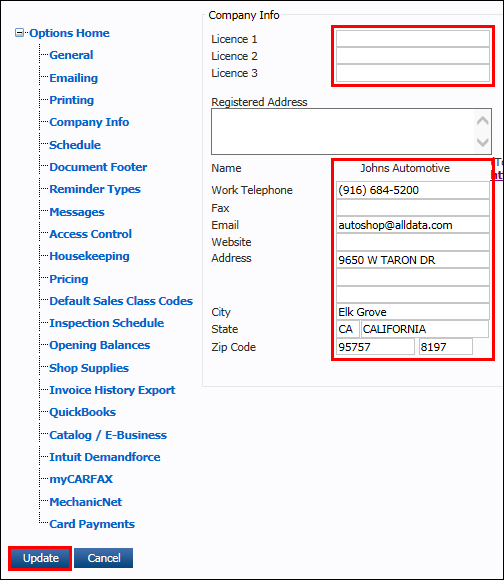Focus the Licence 3 field

[x=413, y=73]
